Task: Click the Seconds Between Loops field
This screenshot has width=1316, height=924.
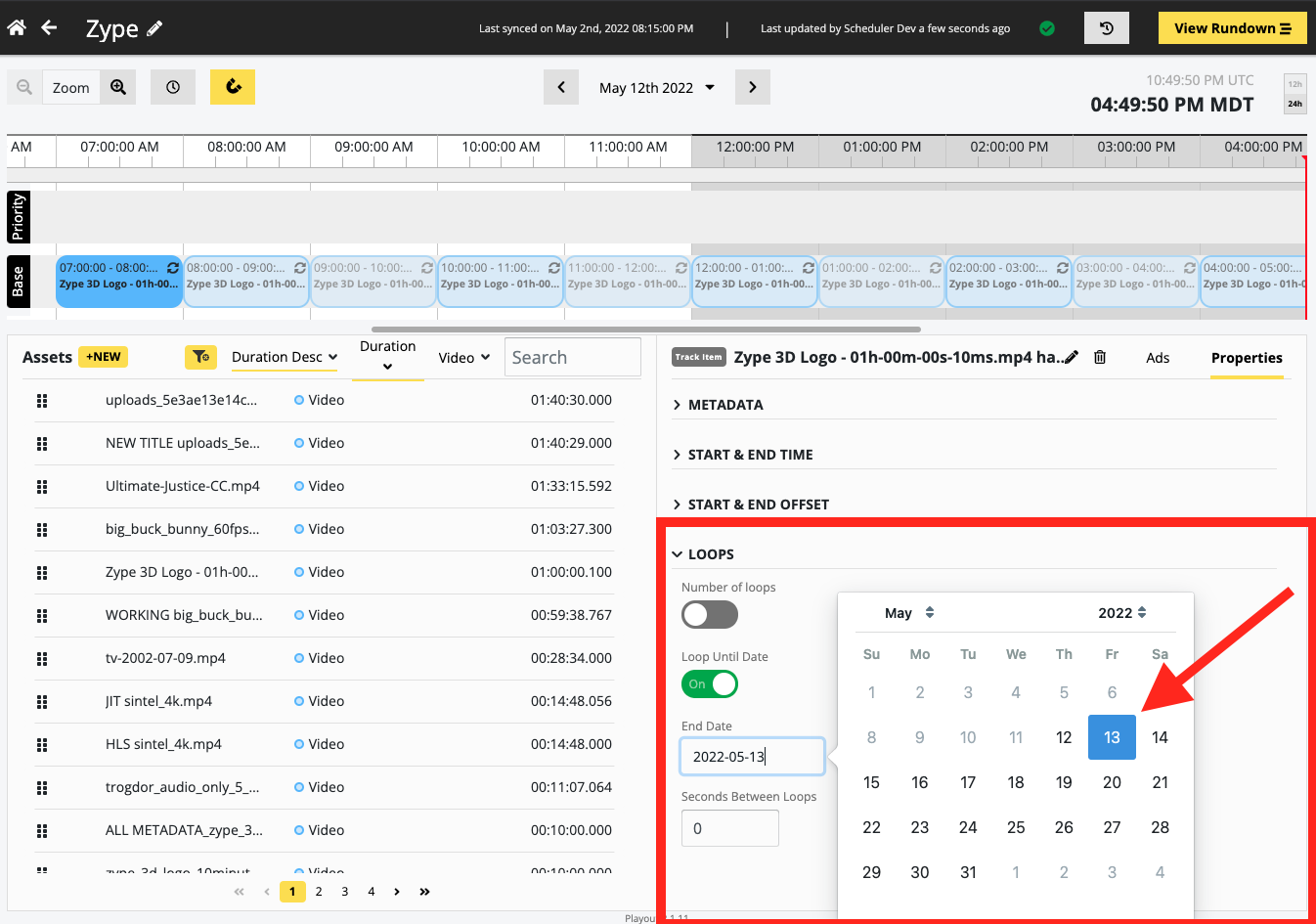Action: [730, 828]
